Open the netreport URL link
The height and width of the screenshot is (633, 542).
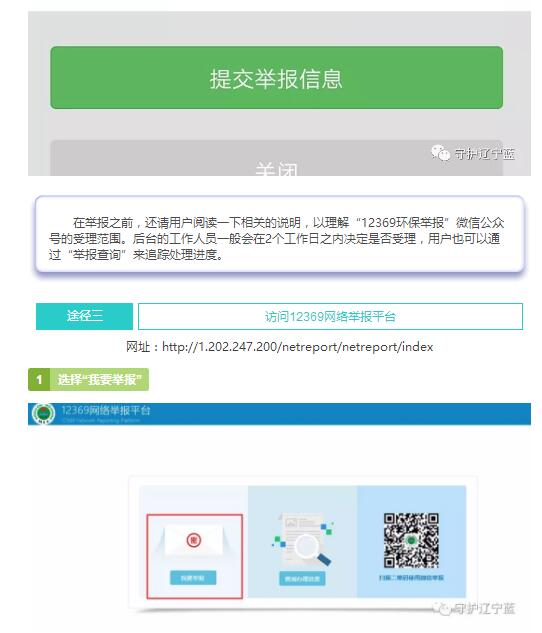coord(297,347)
